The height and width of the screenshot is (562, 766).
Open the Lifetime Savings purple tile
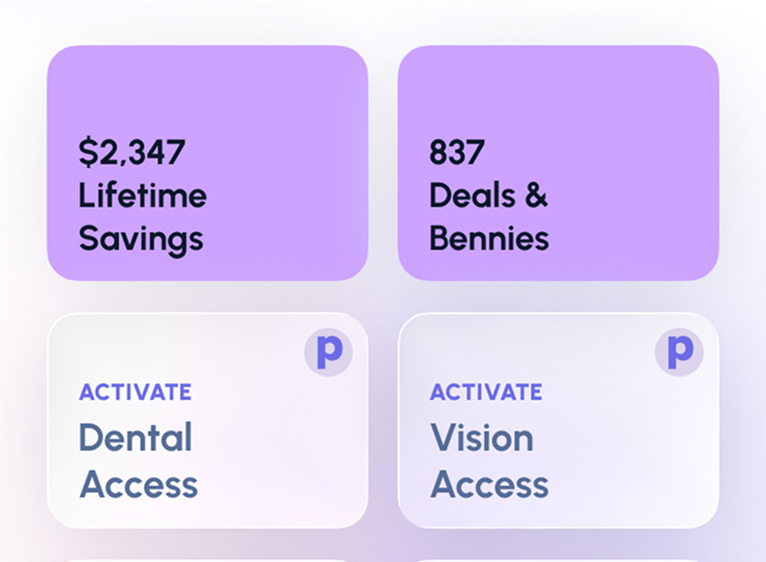point(208,163)
